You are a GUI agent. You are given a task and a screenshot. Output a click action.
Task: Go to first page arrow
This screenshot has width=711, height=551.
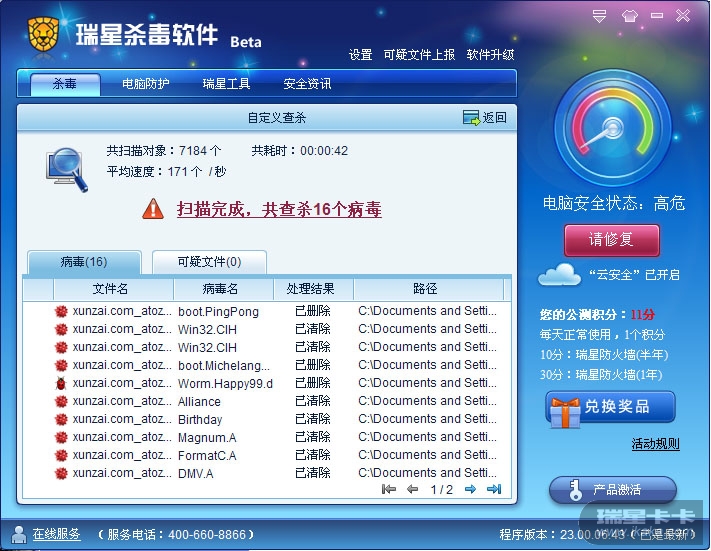[389, 489]
